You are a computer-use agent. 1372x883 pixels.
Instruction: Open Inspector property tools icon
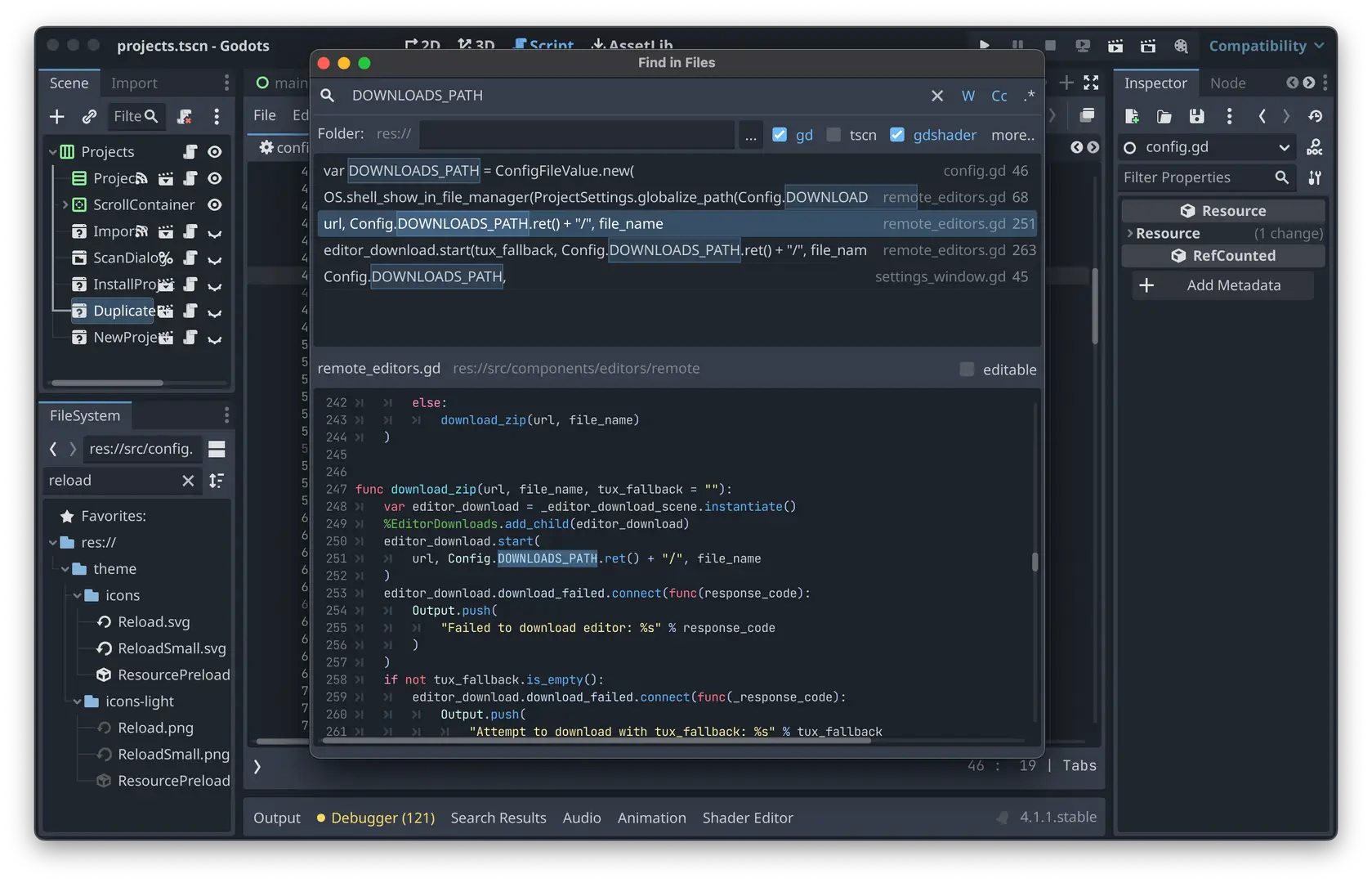(x=1315, y=177)
